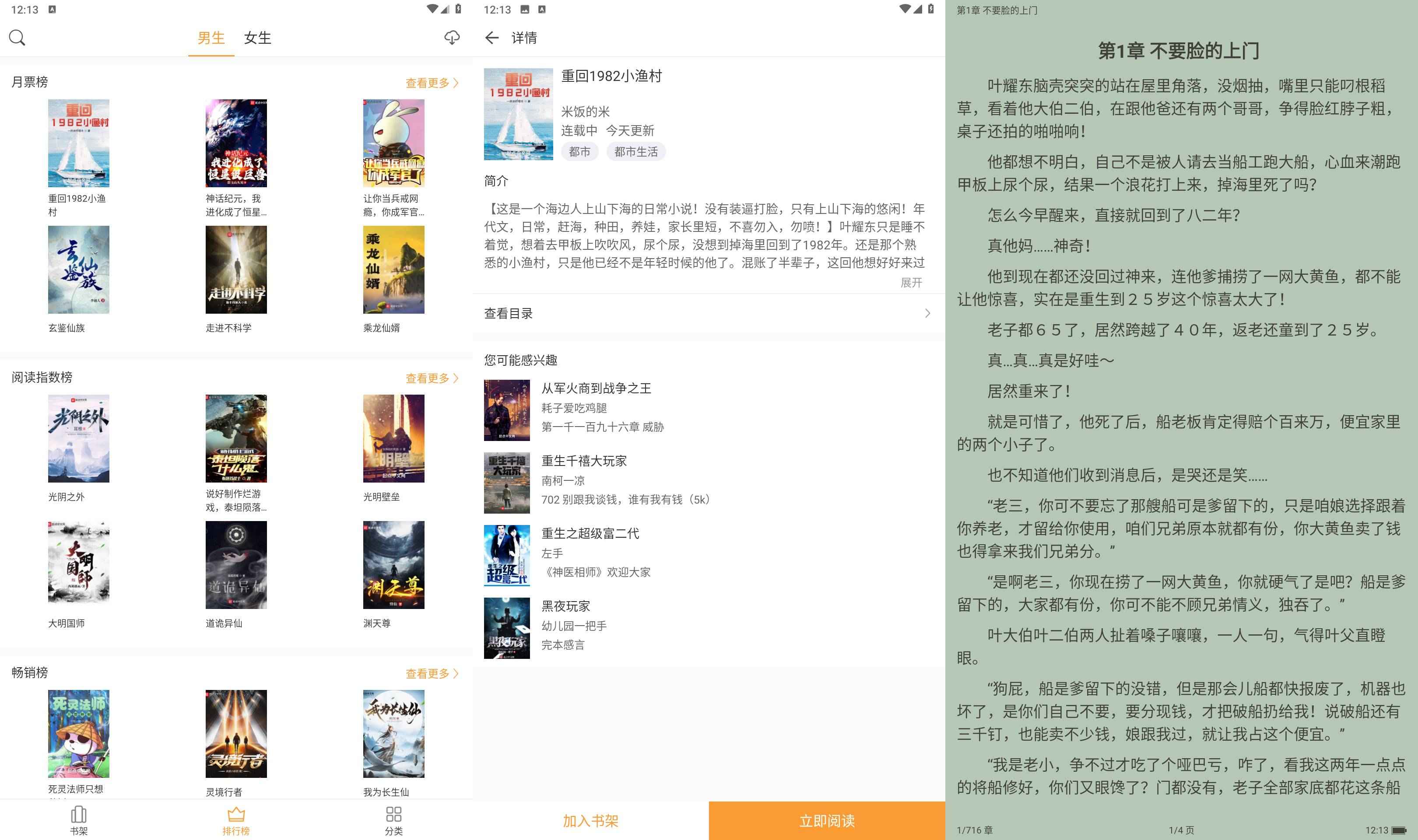Switch to the 男生 tab
Screen dimensions: 1418x840
(211, 37)
